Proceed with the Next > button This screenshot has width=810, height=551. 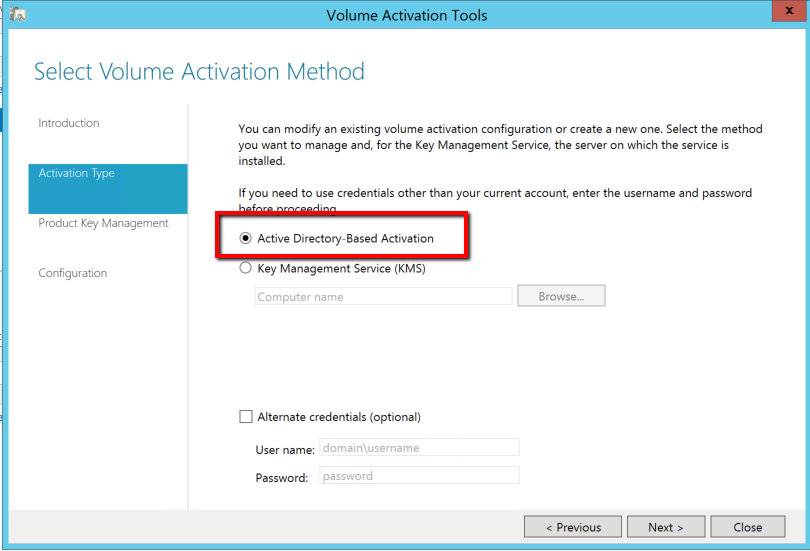(x=665, y=527)
